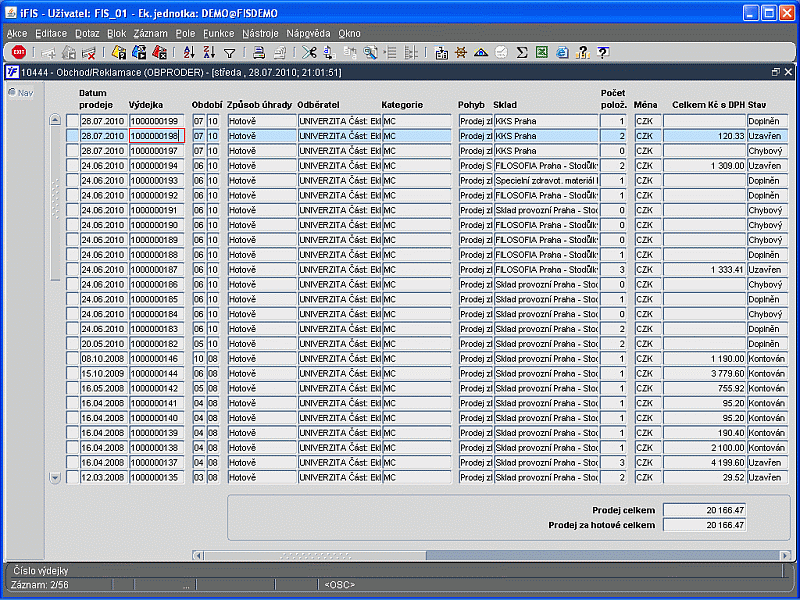Image resolution: width=800 pixels, height=600 pixels.
Task: Click the print setup icon
Action: (x=280, y=53)
